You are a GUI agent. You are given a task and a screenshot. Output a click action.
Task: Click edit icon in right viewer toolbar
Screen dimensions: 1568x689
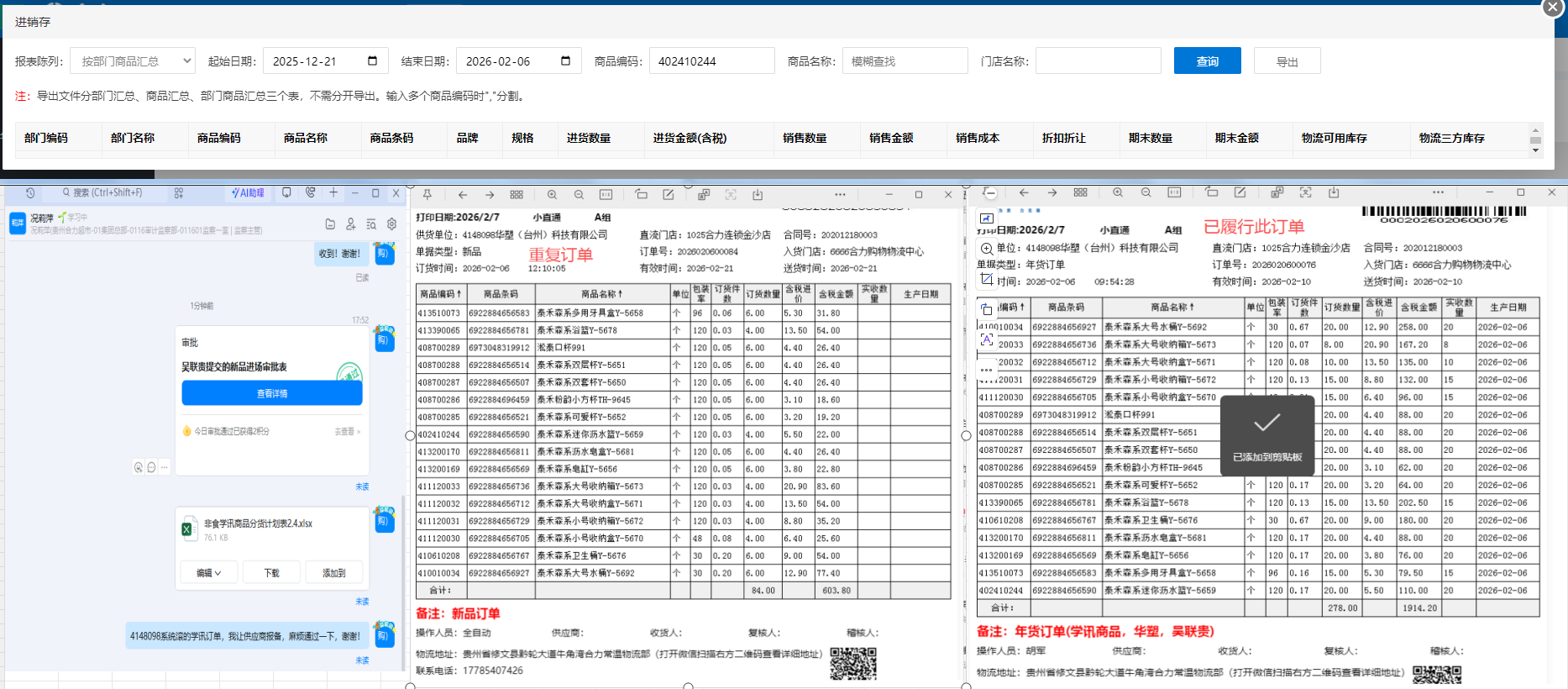(1240, 192)
